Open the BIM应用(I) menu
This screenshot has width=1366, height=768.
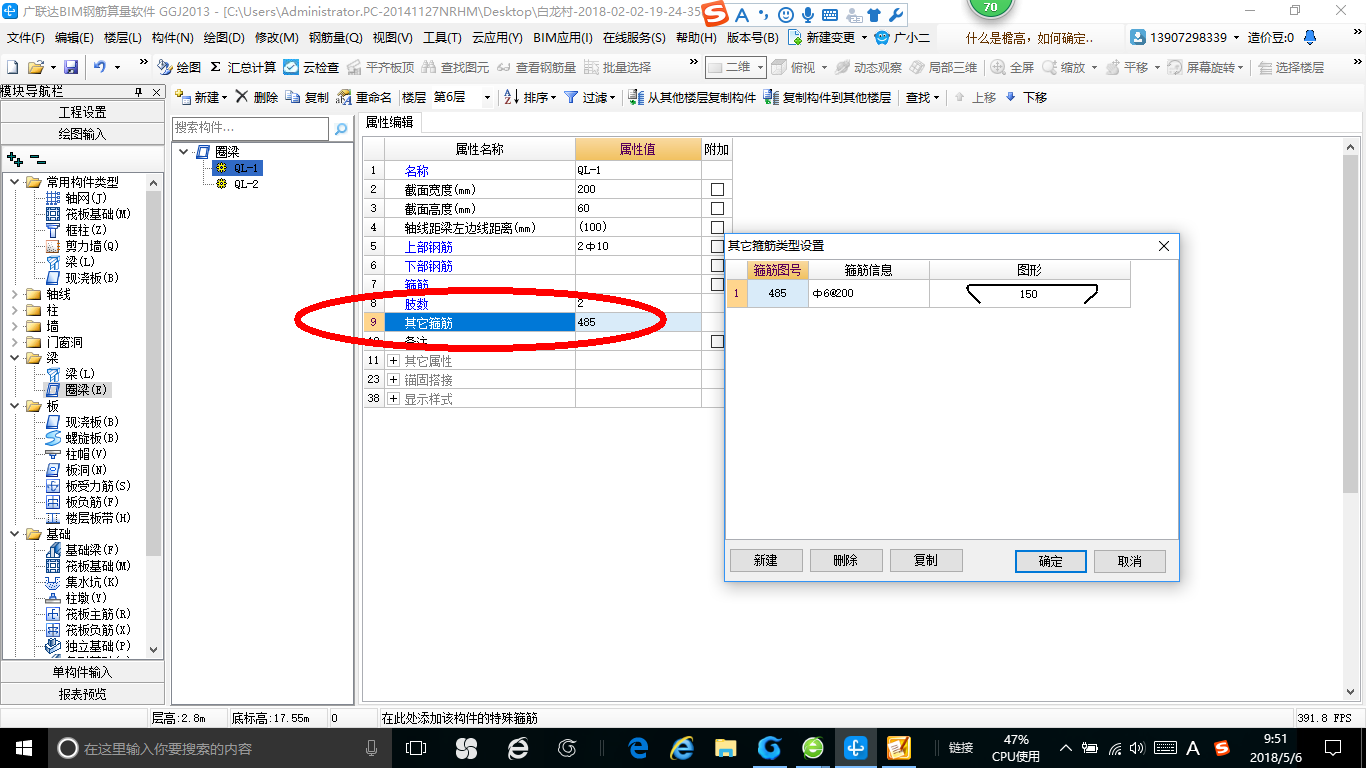point(563,38)
